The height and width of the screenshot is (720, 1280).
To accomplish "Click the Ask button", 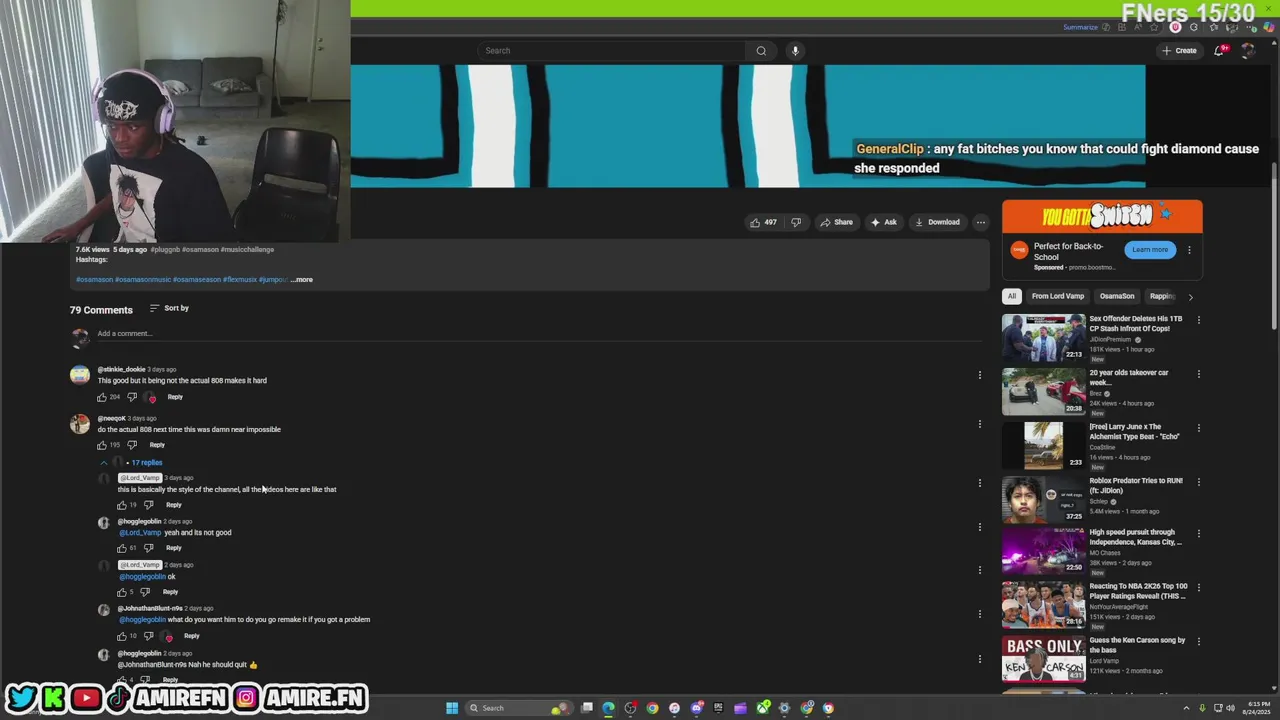I will [x=884, y=222].
